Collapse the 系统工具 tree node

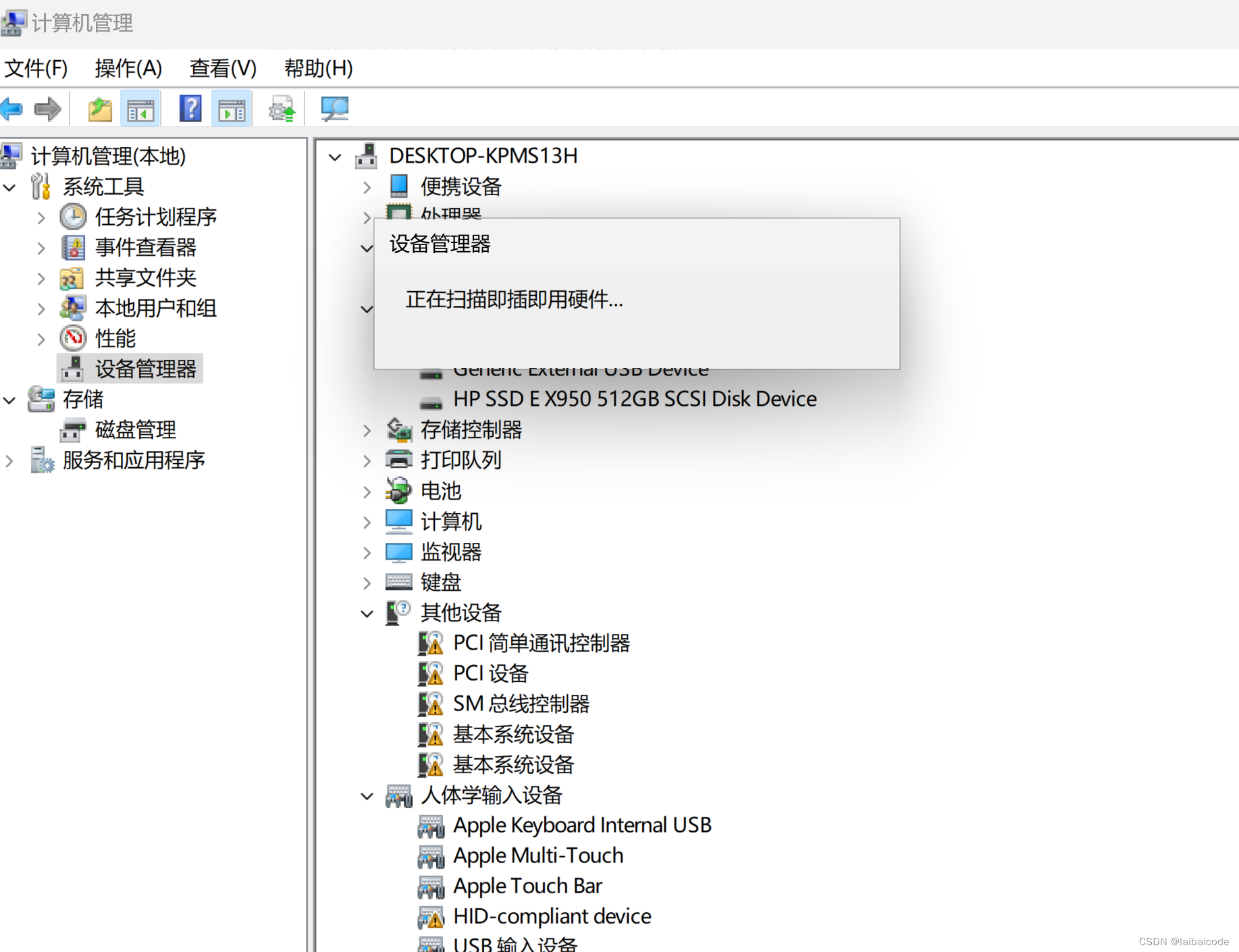9,187
